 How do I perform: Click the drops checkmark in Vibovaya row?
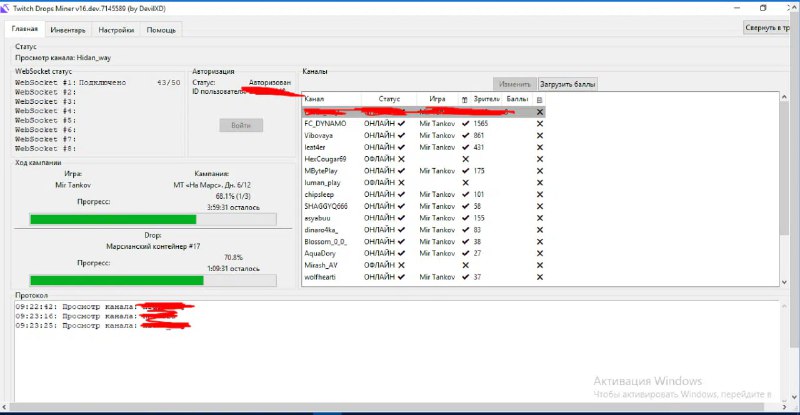pyautogui.click(x=465, y=135)
